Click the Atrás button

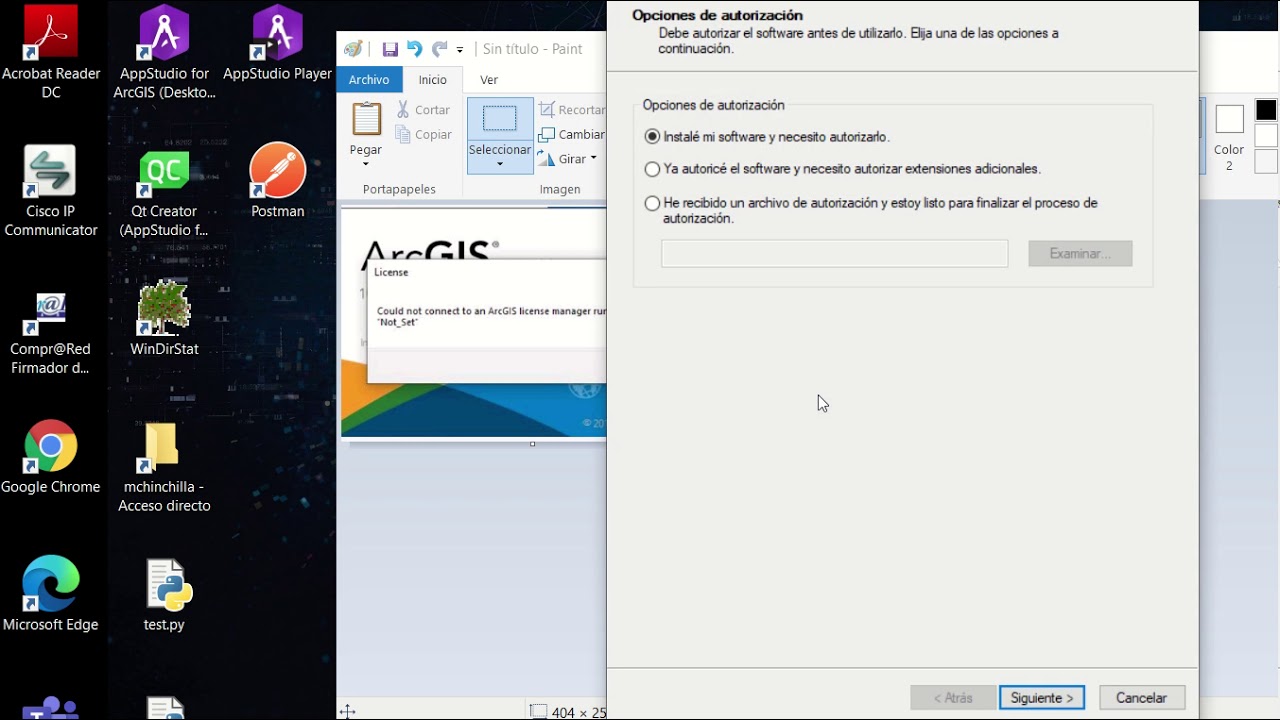click(x=952, y=698)
